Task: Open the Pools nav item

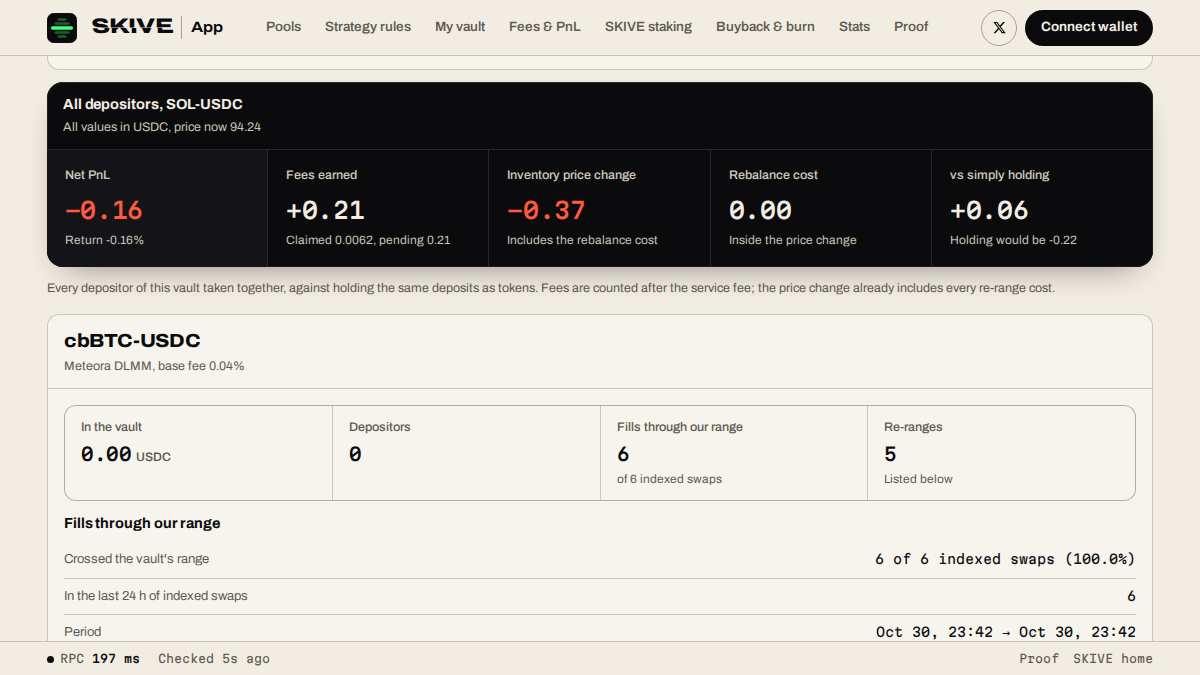Action: 283,27
